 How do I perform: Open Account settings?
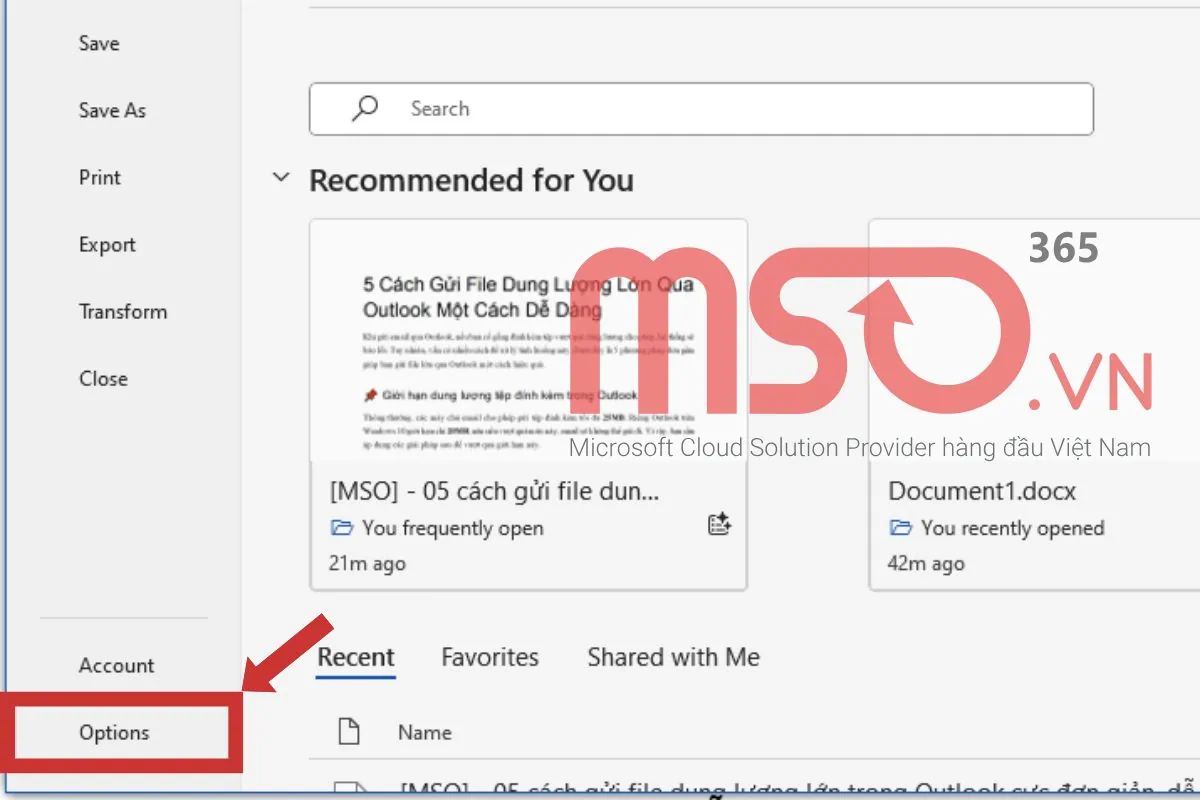click(x=116, y=665)
